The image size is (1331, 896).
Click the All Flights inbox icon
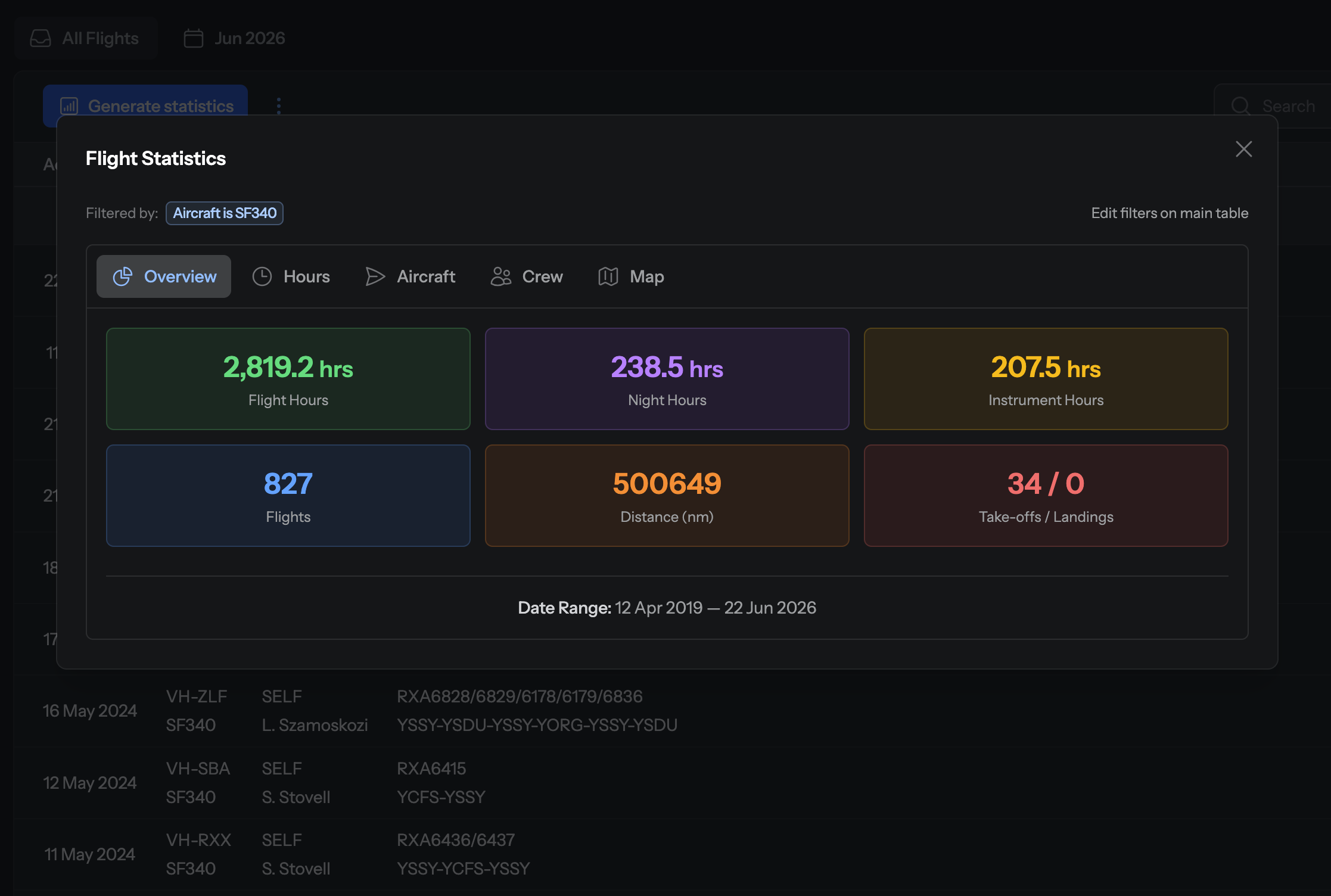point(41,38)
